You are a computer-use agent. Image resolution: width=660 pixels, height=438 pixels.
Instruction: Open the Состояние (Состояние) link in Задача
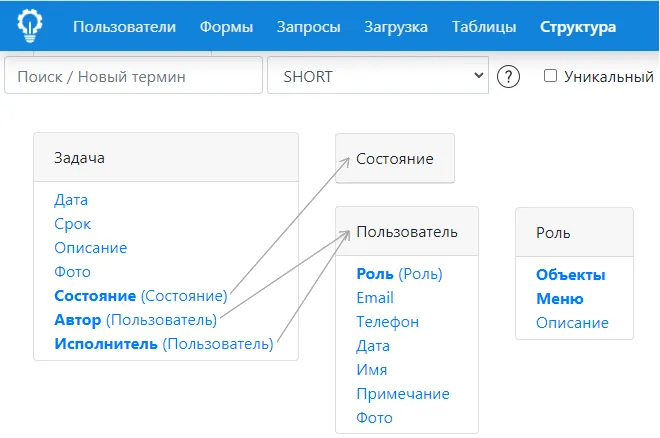tap(141, 296)
